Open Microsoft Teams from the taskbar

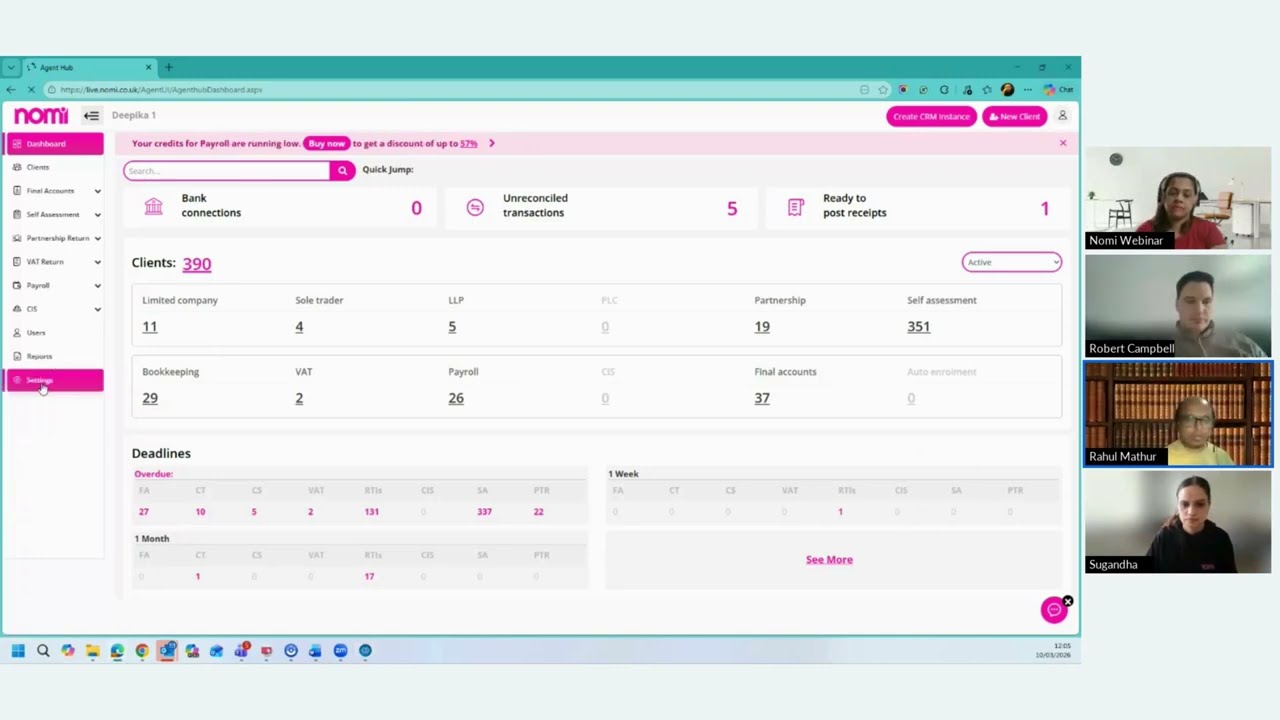[x=241, y=651]
